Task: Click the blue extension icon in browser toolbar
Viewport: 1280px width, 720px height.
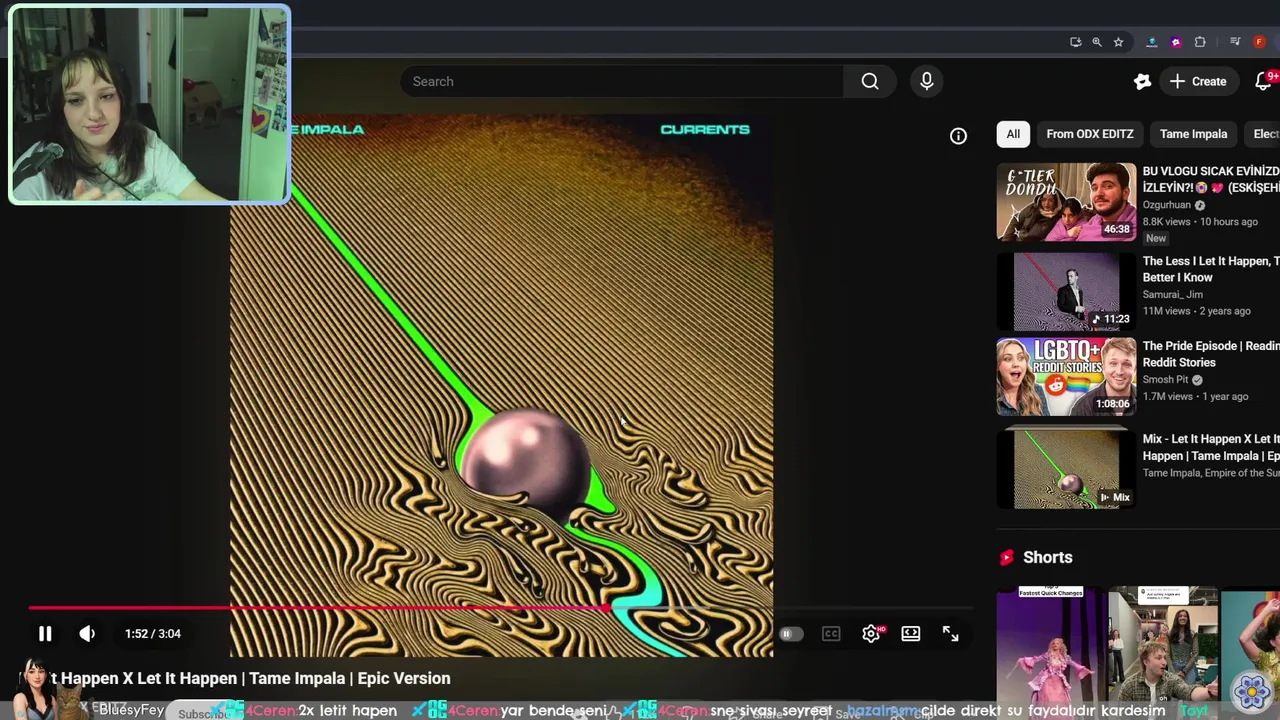Action: pyautogui.click(x=1152, y=42)
